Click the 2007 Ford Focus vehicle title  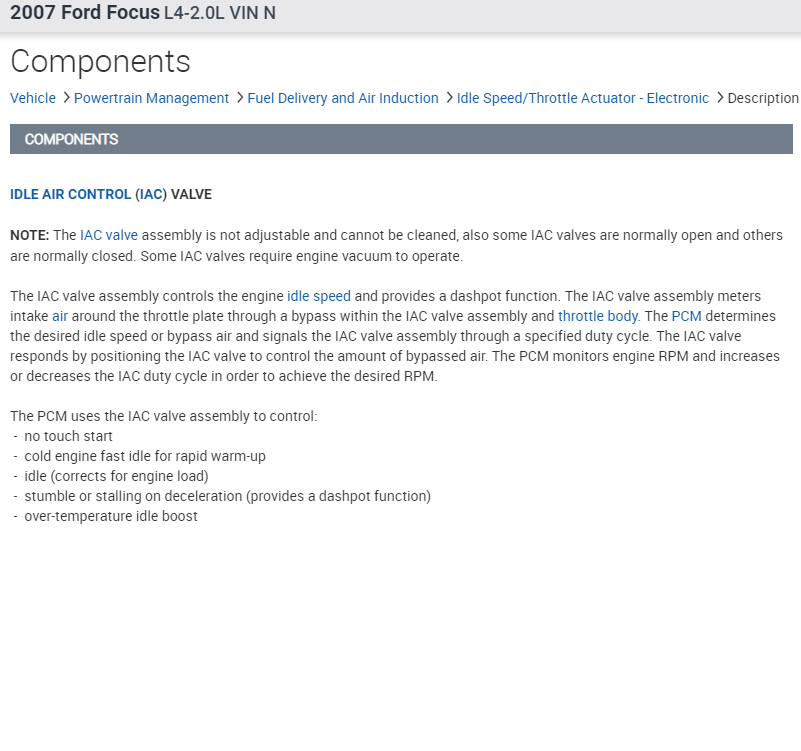[84, 13]
